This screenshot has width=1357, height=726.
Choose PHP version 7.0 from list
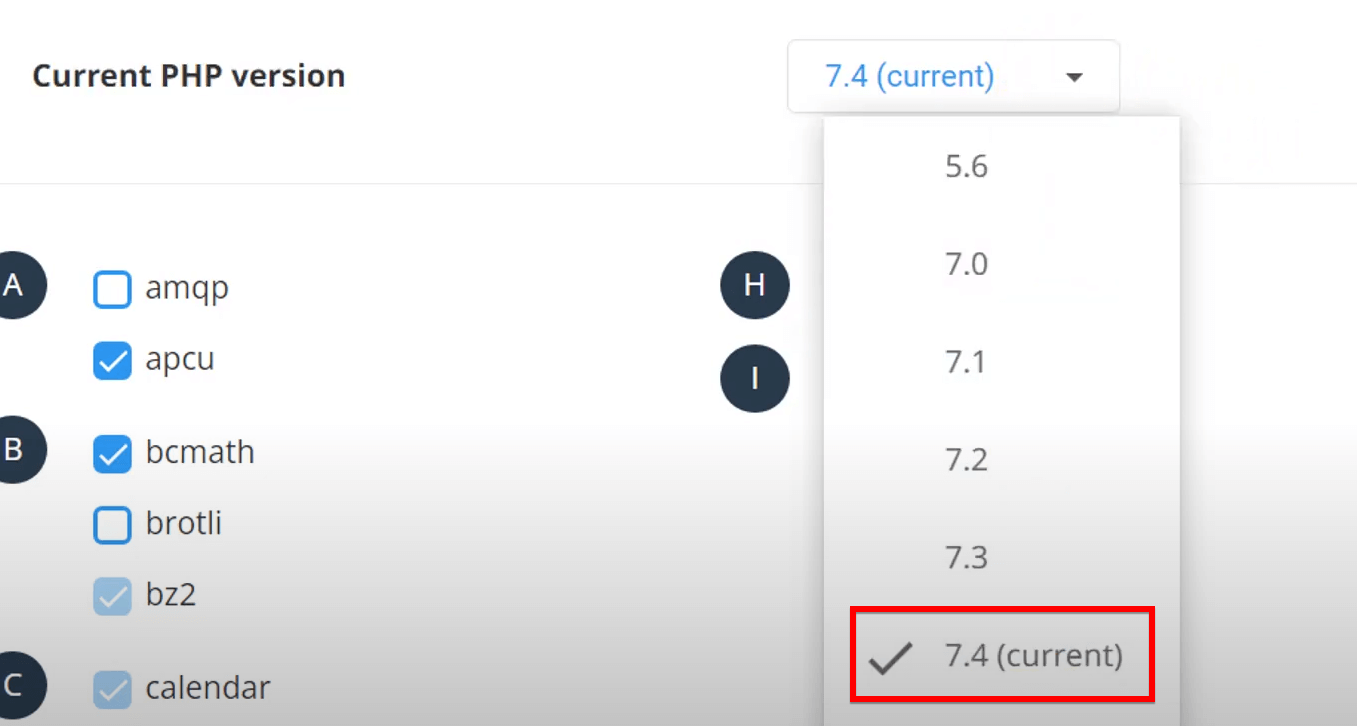click(x=966, y=264)
